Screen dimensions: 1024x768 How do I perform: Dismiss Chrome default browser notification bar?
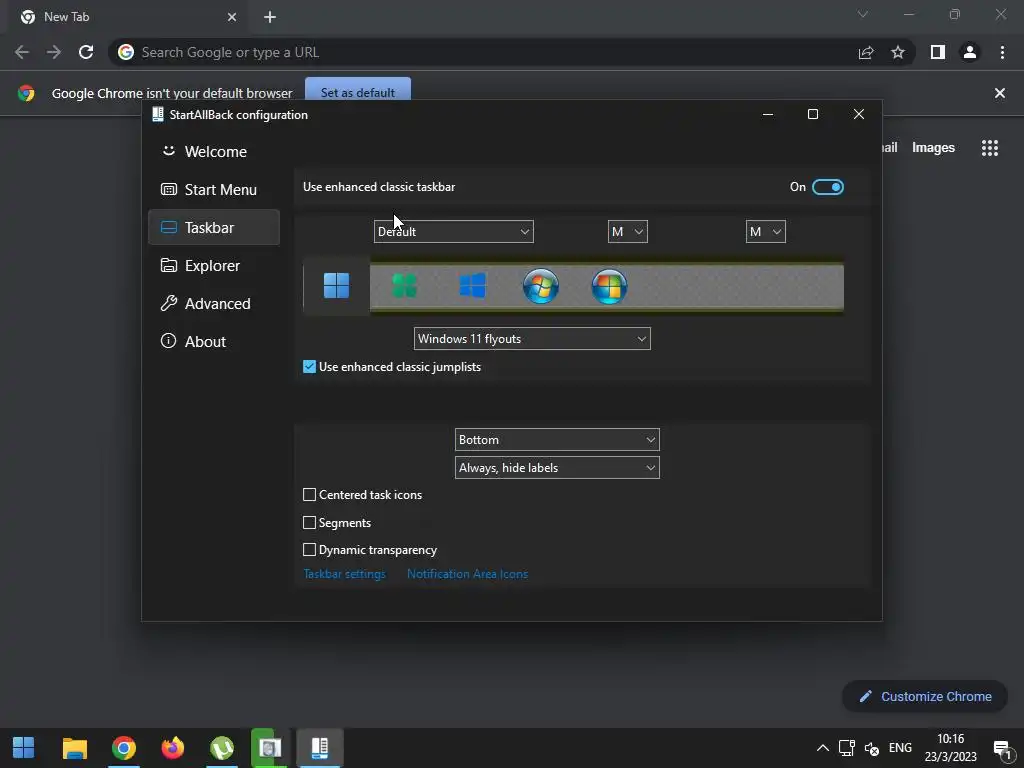coord(1000,93)
